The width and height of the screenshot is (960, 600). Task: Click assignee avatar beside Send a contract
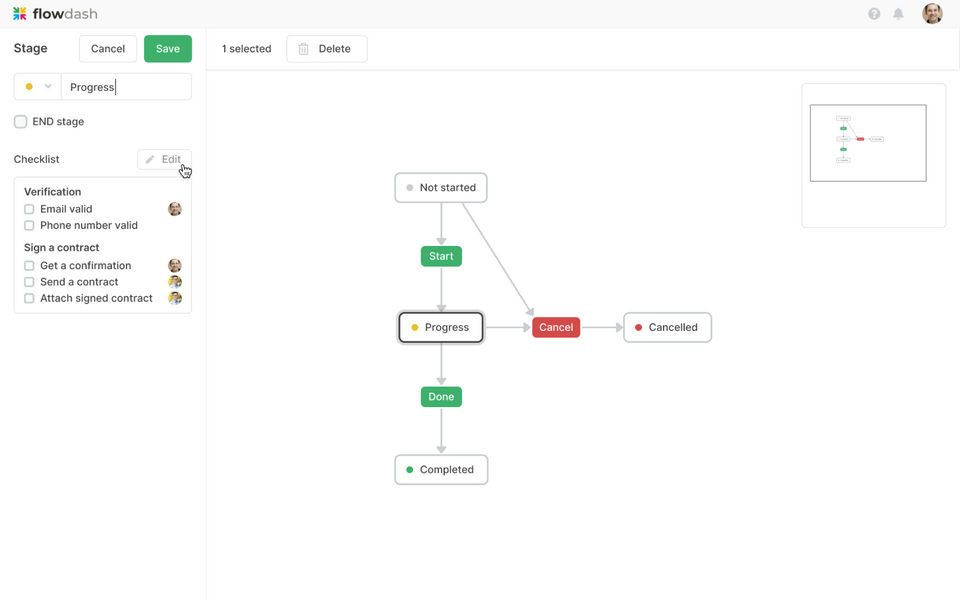[x=175, y=282]
